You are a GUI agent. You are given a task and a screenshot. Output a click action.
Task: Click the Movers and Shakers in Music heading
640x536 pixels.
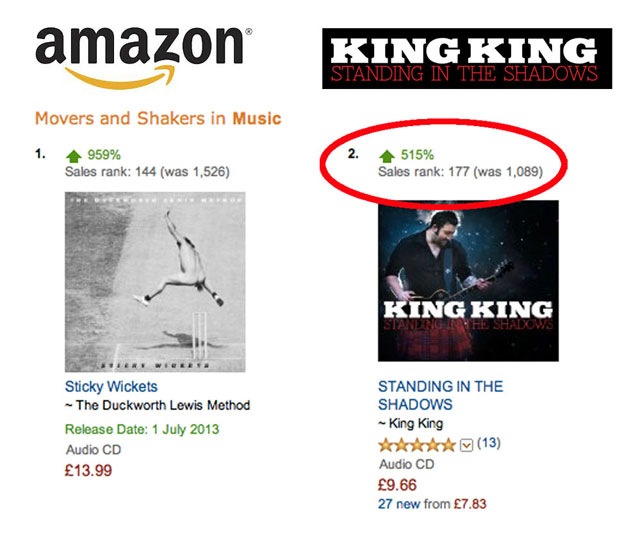(x=158, y=118)
